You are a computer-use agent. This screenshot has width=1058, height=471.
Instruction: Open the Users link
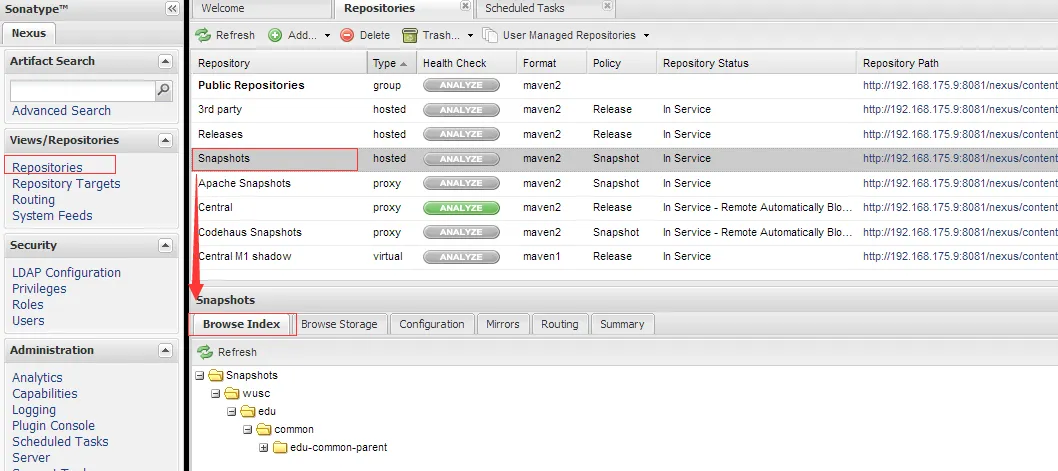28,321
